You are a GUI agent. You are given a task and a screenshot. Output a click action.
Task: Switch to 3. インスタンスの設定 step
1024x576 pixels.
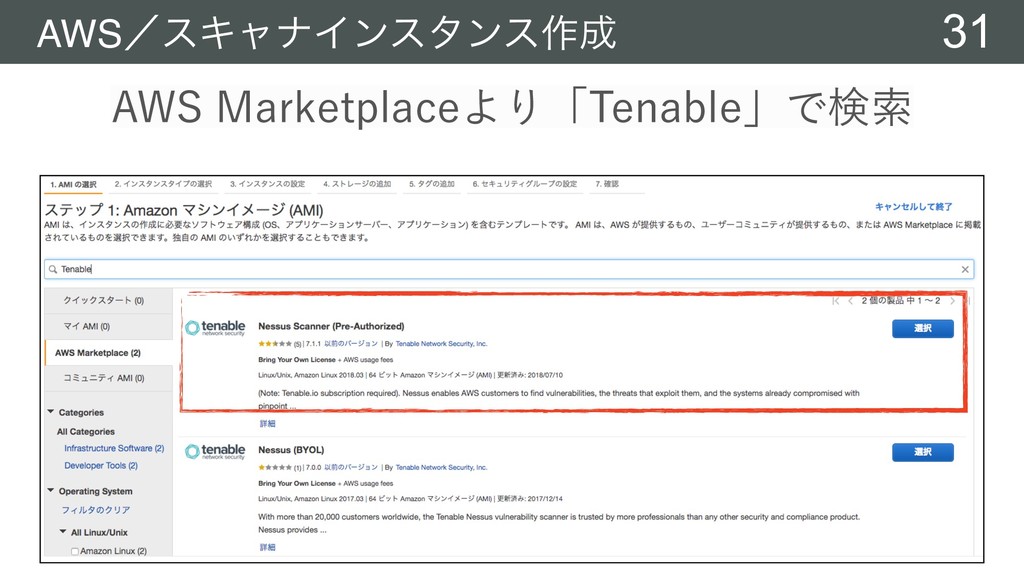[x=267, y=184]
